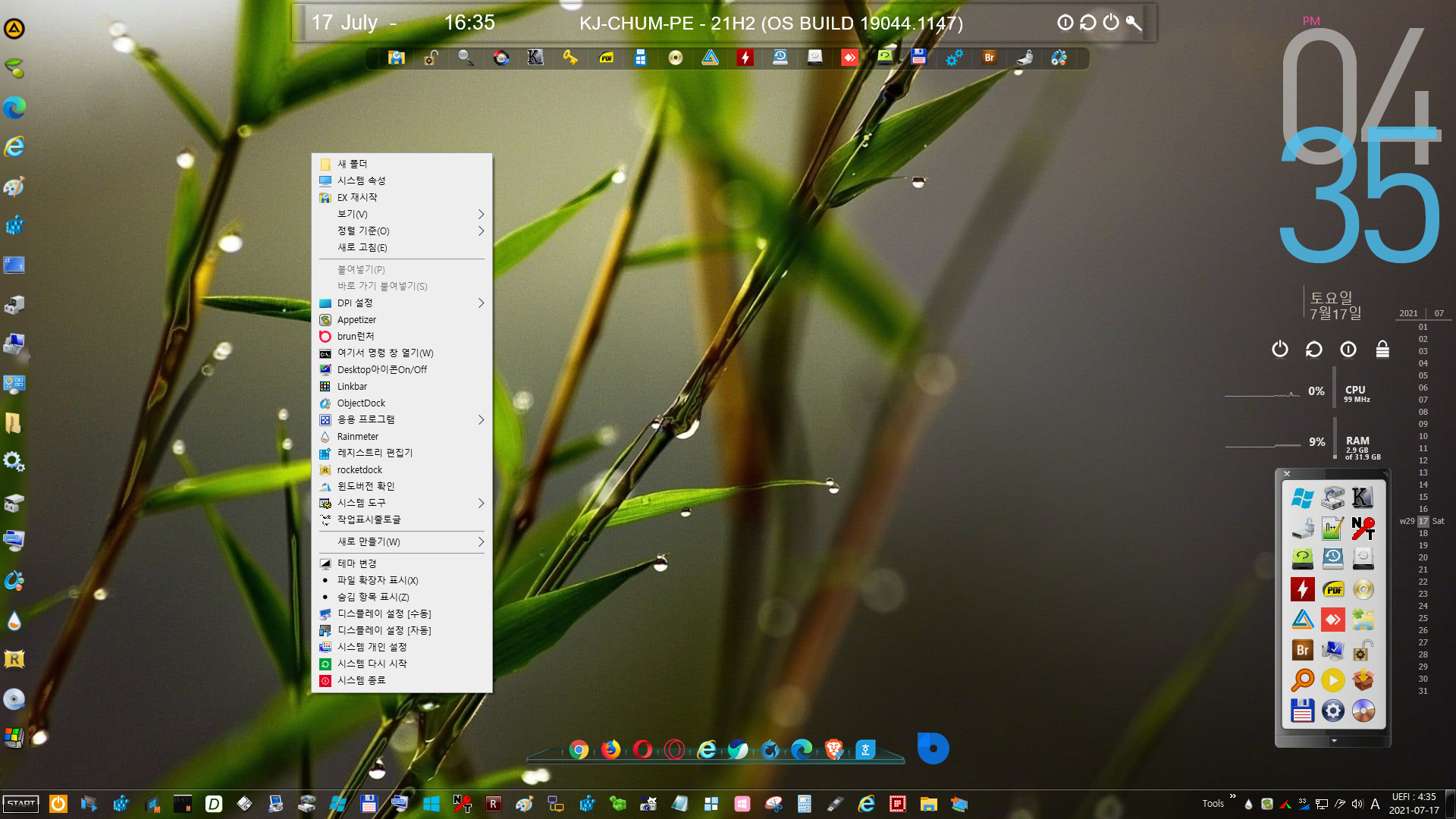This screenshot has width=1456, height=819.
Task: Toggle 숨김 항목 표시(Z) in context menu
Action: 402,597
